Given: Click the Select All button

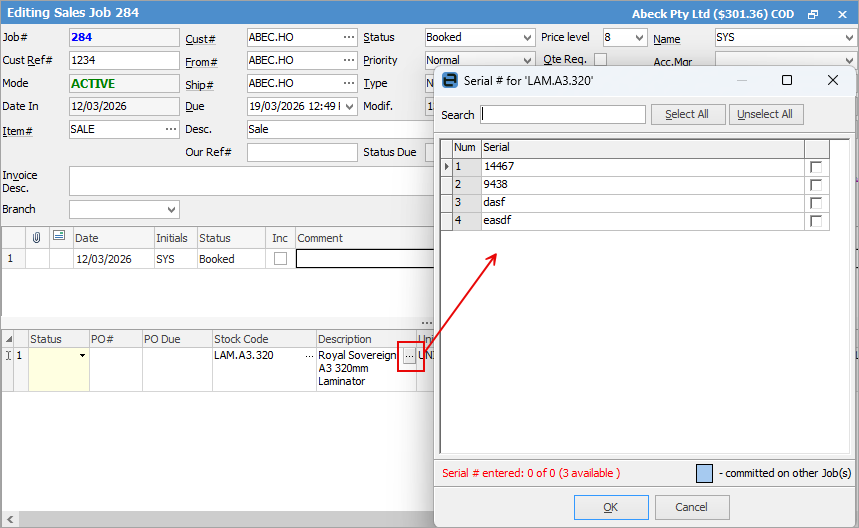Looking at the screenshot, I should (688, 114).
